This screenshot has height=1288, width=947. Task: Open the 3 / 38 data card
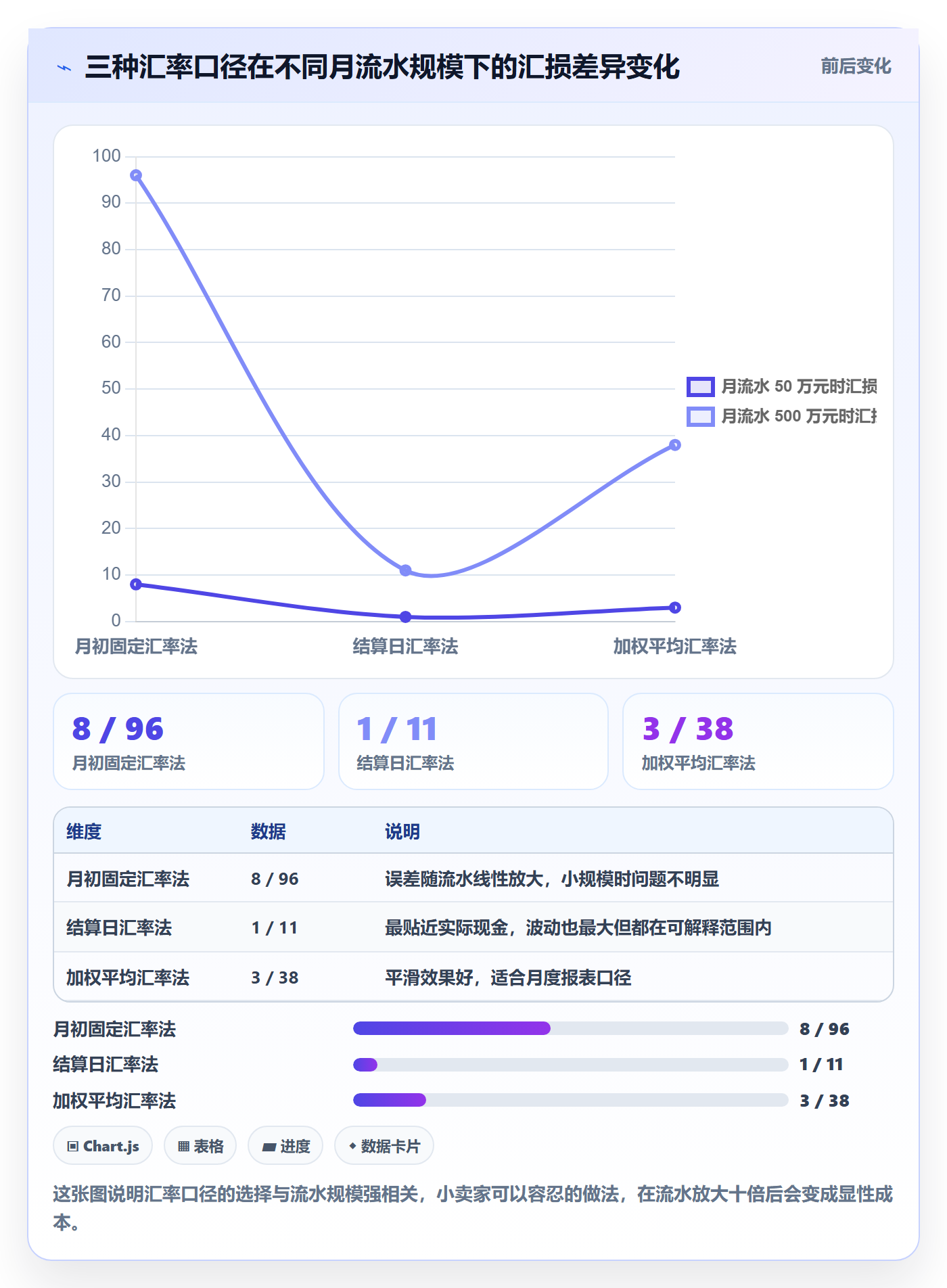point(758,741)
